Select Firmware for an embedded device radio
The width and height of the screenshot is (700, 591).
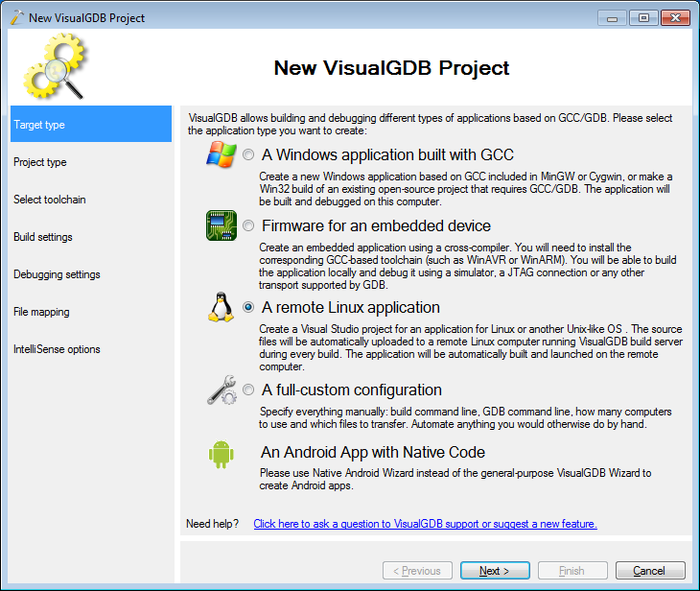[248, 226]
